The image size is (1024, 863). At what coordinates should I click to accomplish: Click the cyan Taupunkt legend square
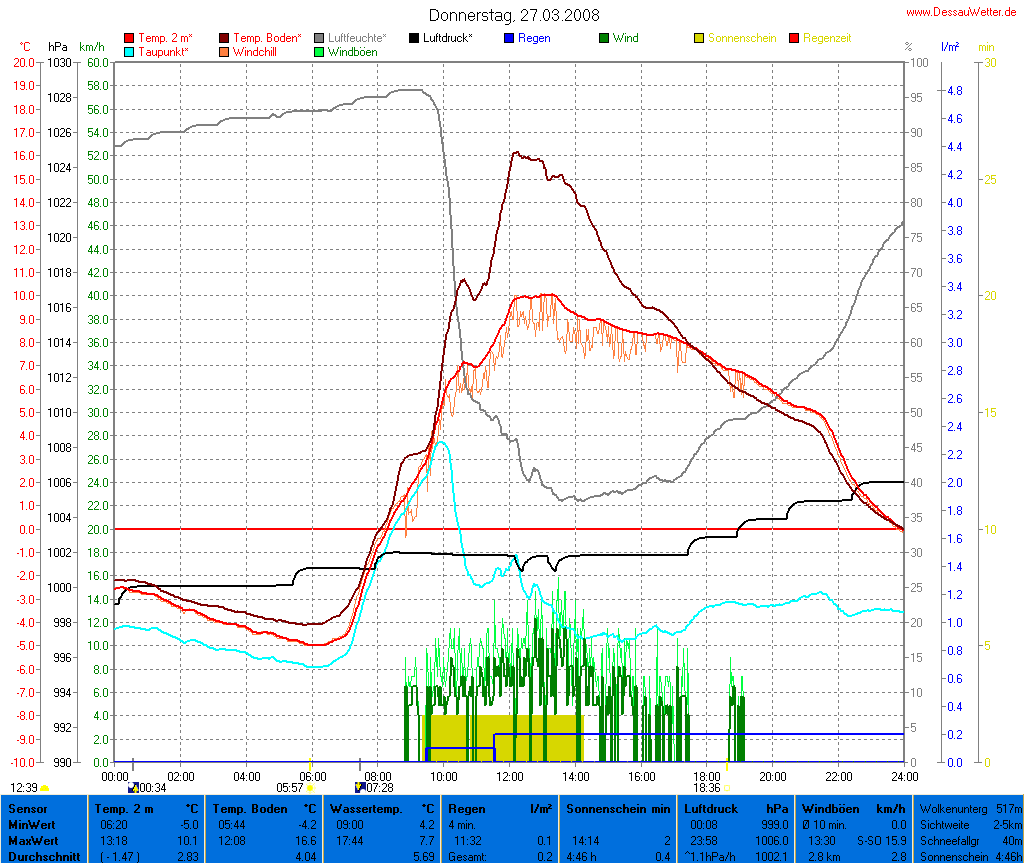(x=129, y=52)
